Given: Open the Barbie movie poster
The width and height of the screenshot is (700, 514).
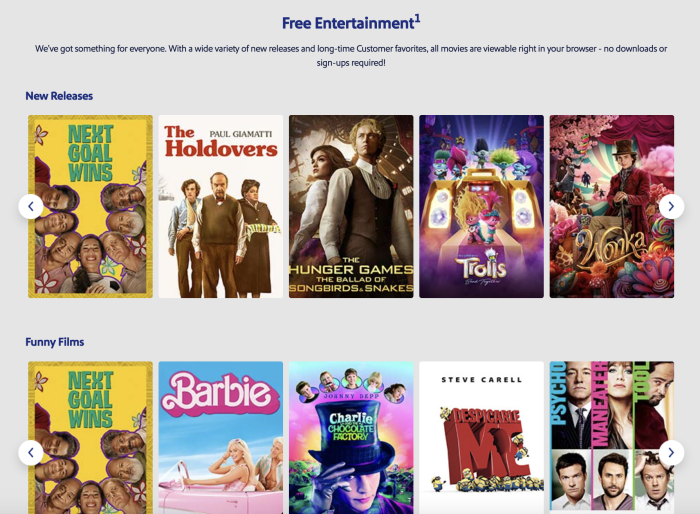Looking at the screenshot, I should pos(221,438).
